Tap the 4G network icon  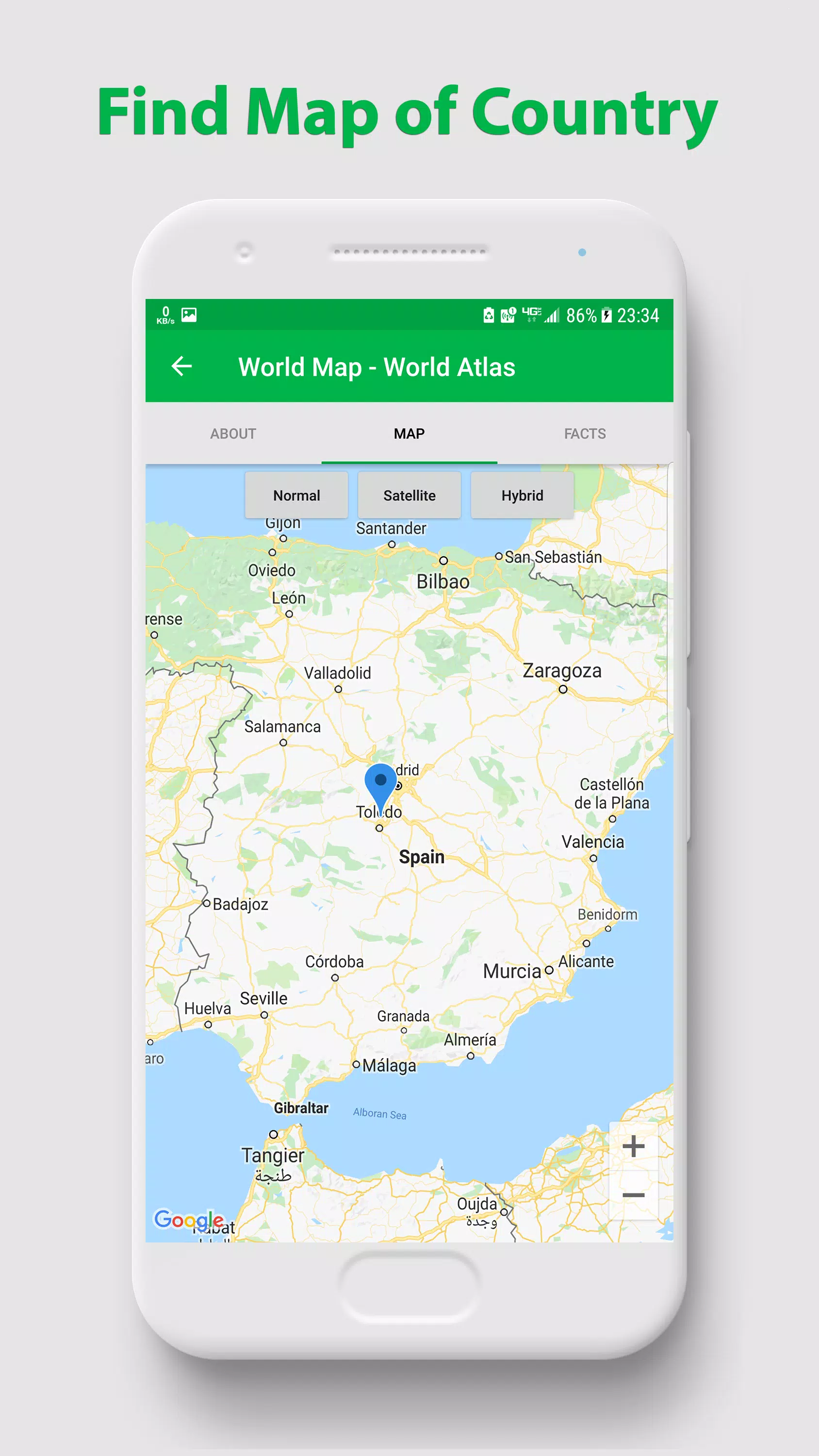tap(531, 314)
